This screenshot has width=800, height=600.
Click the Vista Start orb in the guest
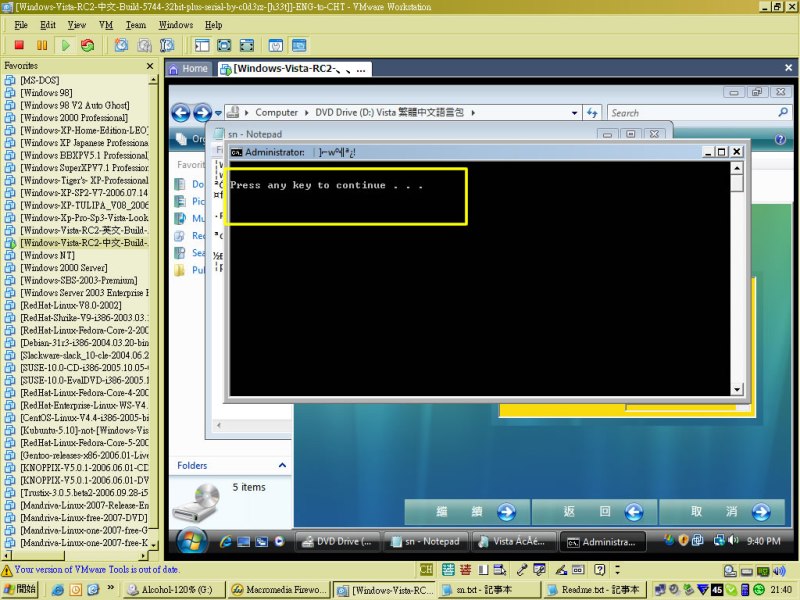point(192,540)
